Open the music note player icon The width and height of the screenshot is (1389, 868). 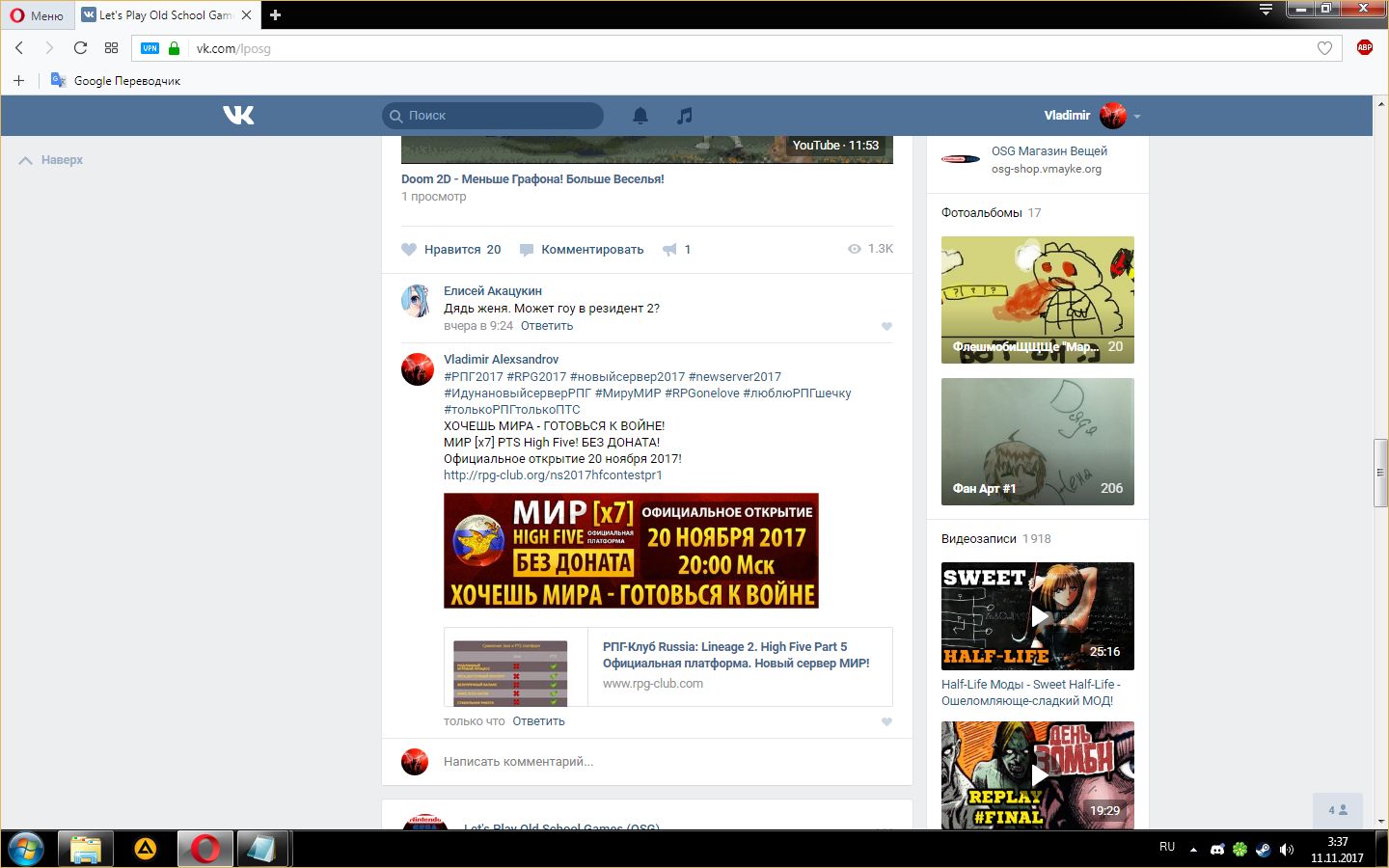[685, 116]
